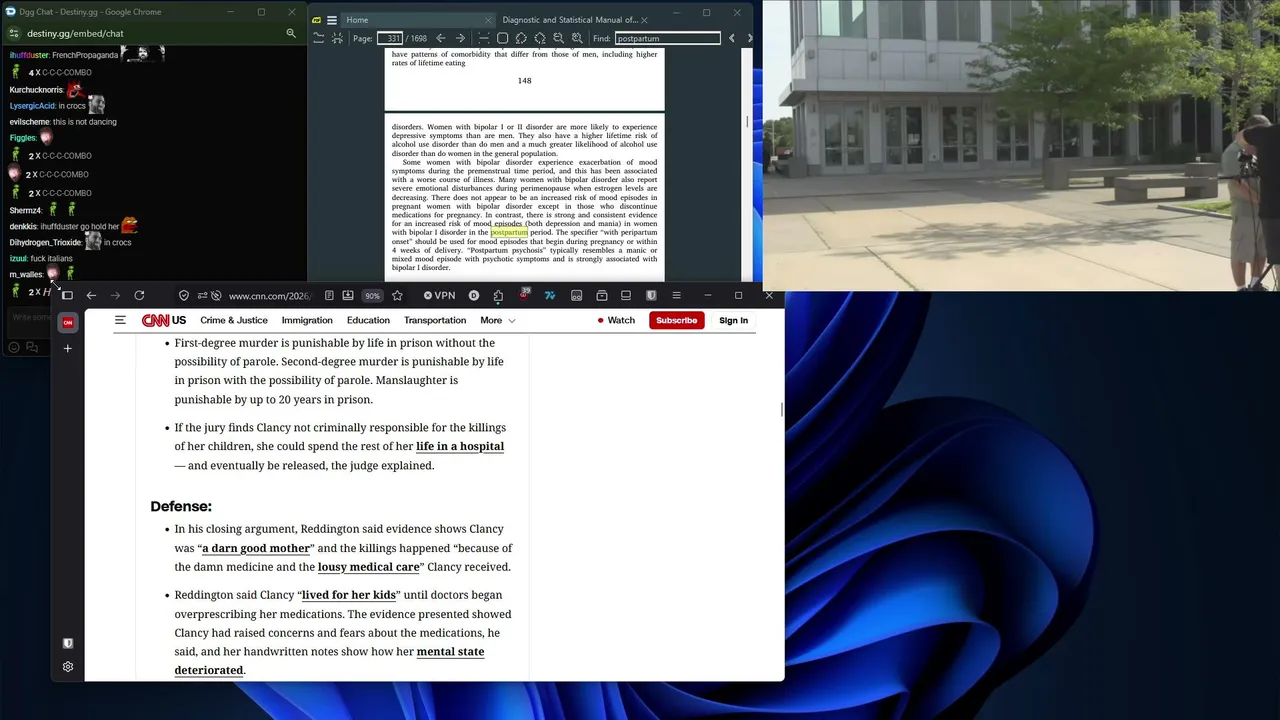Image resolution: width=1280 pixels, height=720 pixels.
Task: Zoom in on the PDF document
Action: pyautogui.click(x=577, y=38)
